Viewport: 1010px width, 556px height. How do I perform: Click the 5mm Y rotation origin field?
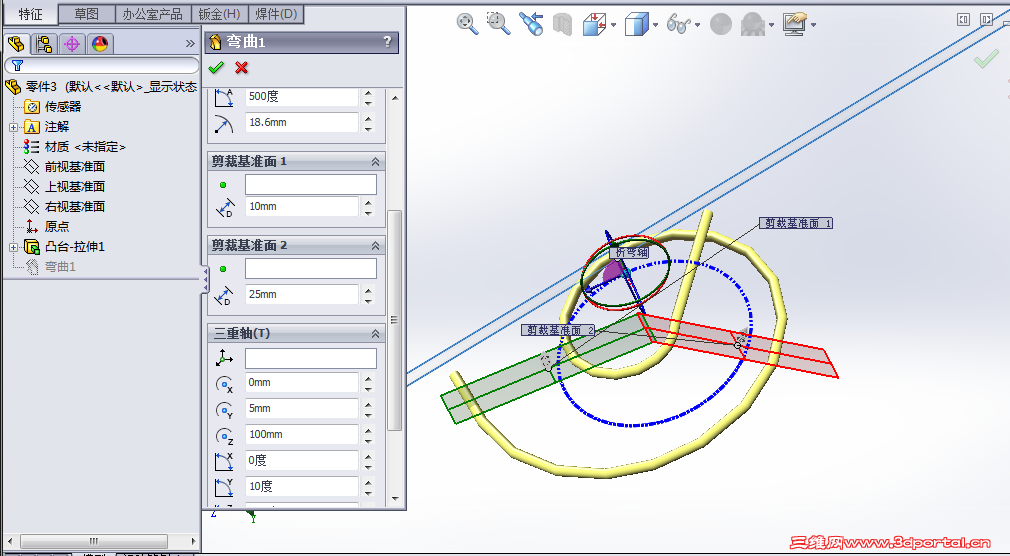(301, 408)
